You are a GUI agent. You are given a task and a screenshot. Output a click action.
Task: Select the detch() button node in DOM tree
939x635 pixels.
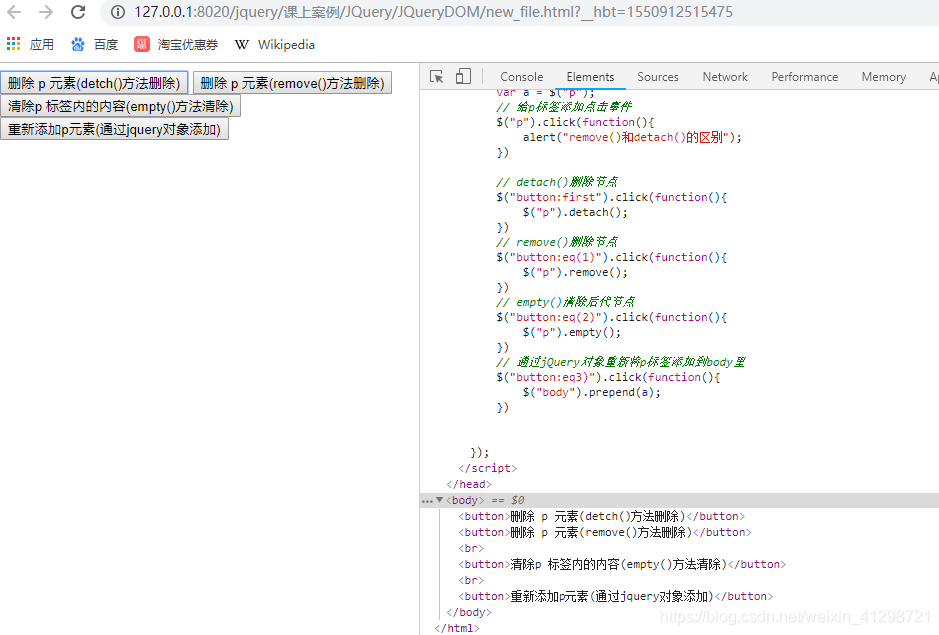pos(601,516)
